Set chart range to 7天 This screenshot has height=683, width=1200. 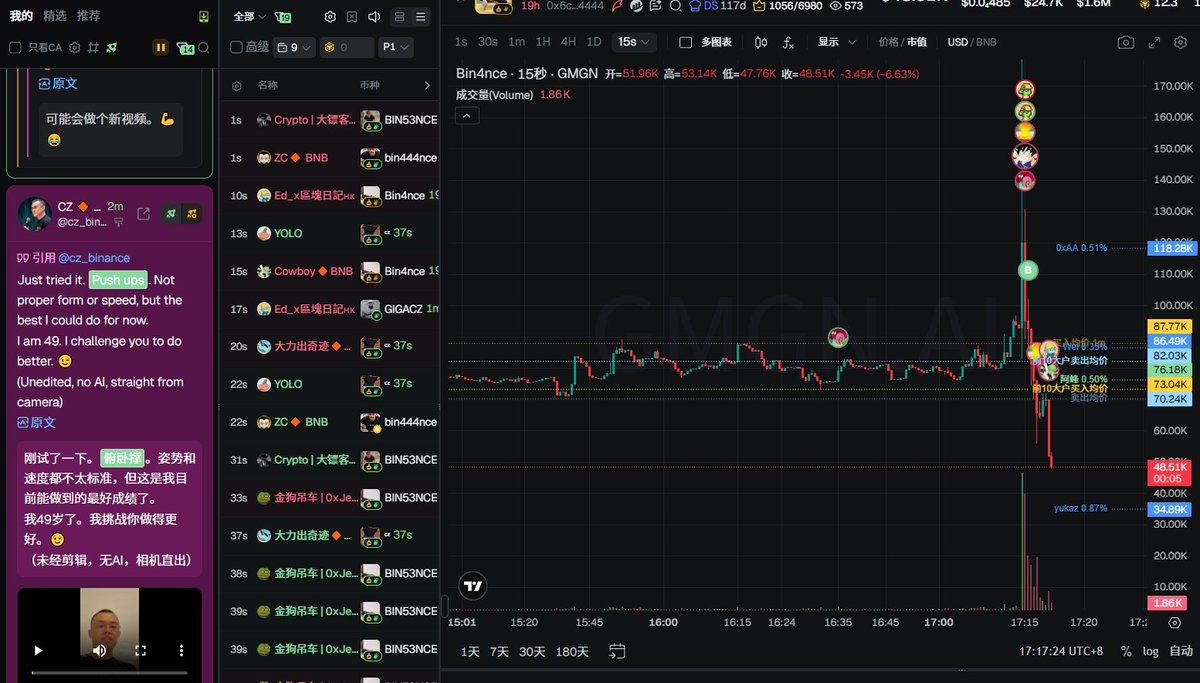(x=499, y=651)
